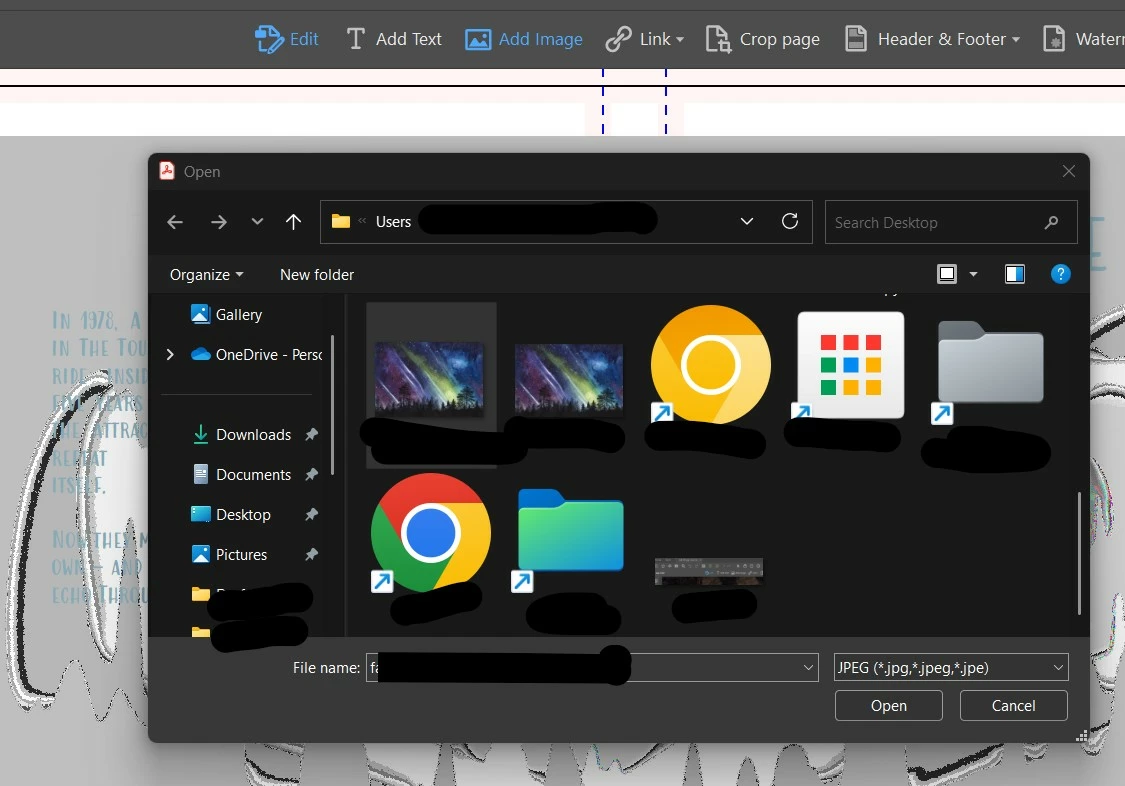Click the file list vertical scrollbar
The image size is (1125, 786).
(1079, 553)
